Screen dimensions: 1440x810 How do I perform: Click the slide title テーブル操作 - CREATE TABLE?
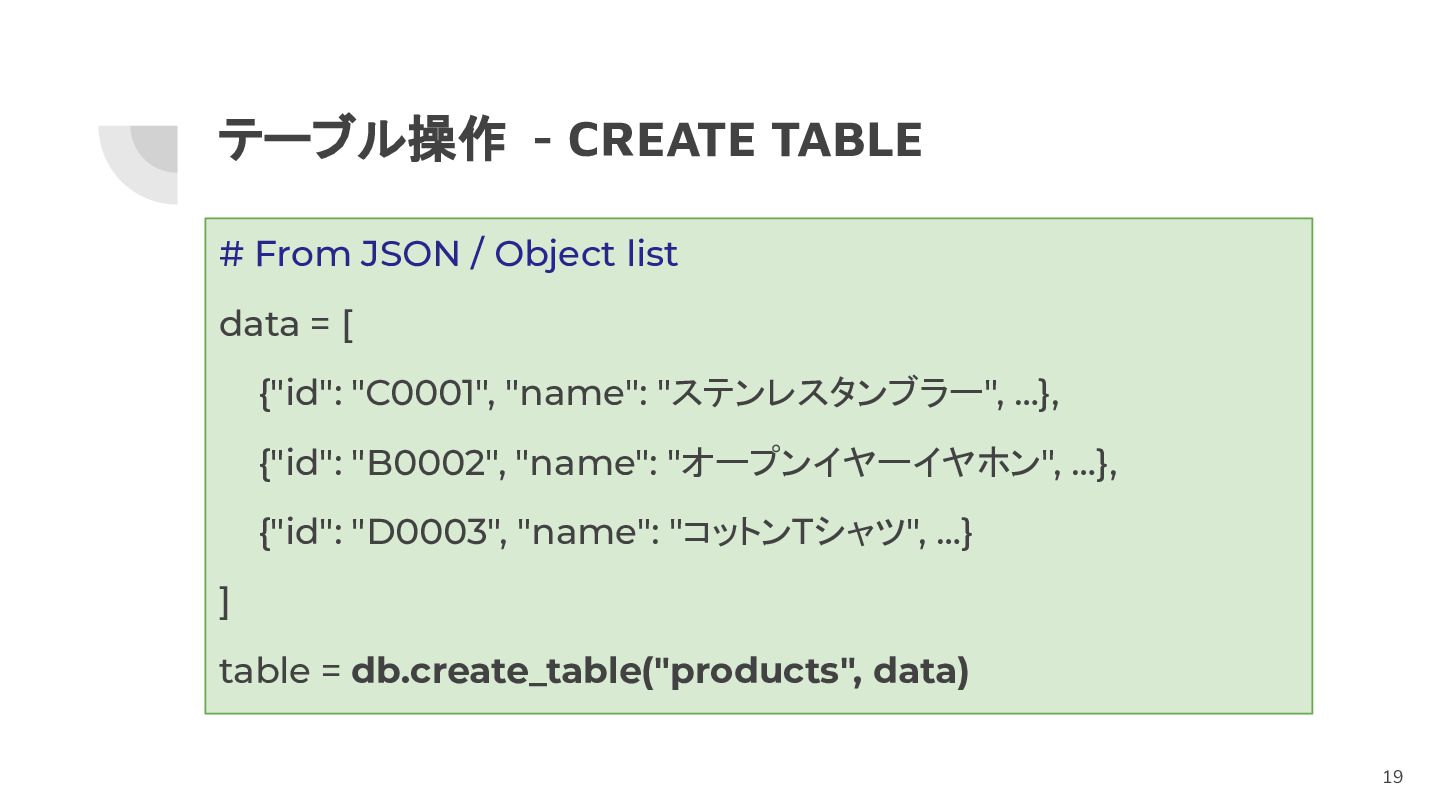point(570,140)
